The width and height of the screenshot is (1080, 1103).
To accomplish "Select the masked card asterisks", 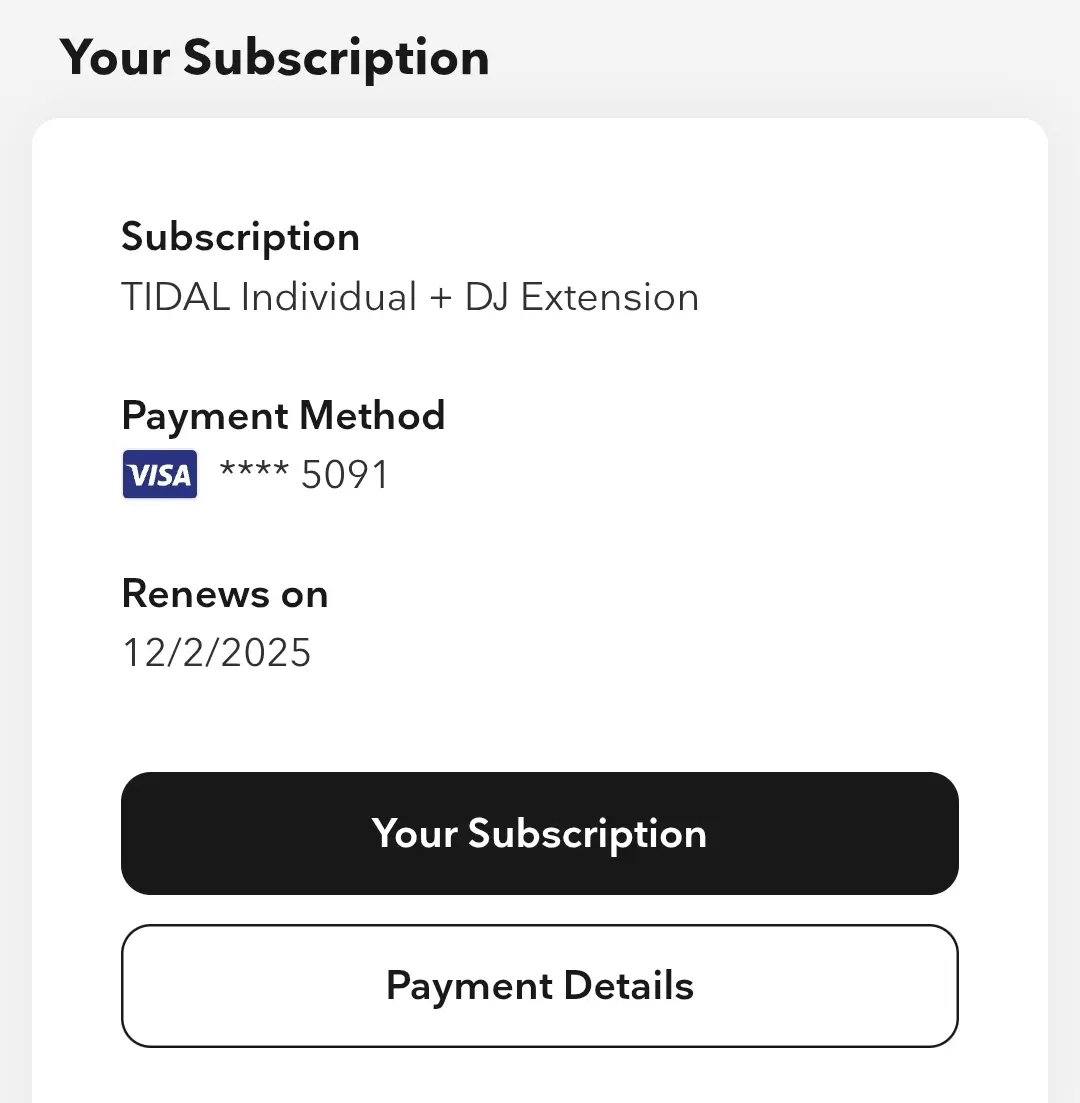I will coord(254,468).
